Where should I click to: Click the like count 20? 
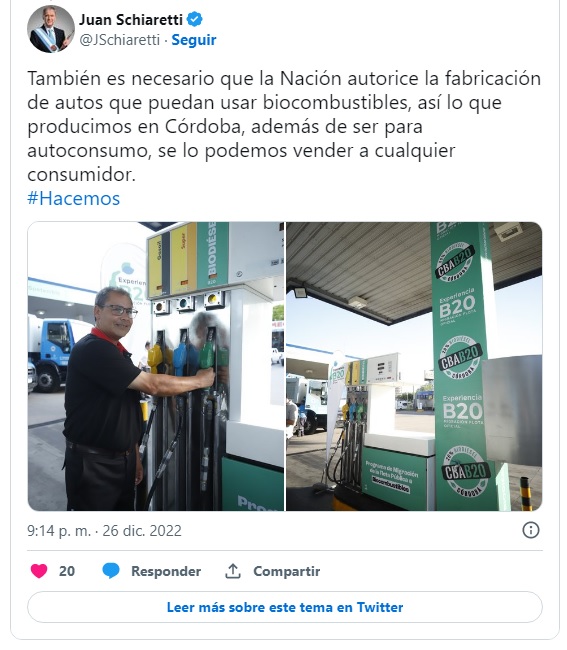tap(67, 571)
